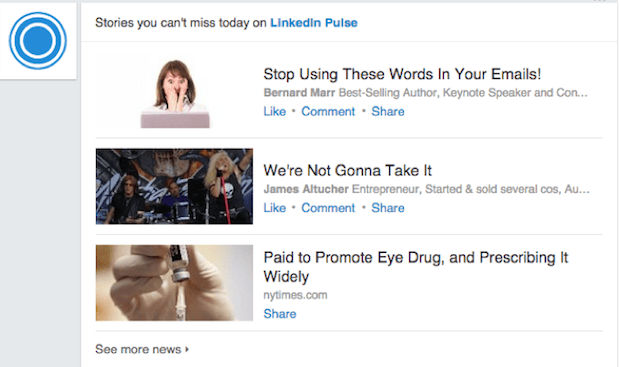Screen dimensions: 620x367
Task: Share the nytimes.com eye drug article
Action: pyautogui.click(x=280, y=314)
